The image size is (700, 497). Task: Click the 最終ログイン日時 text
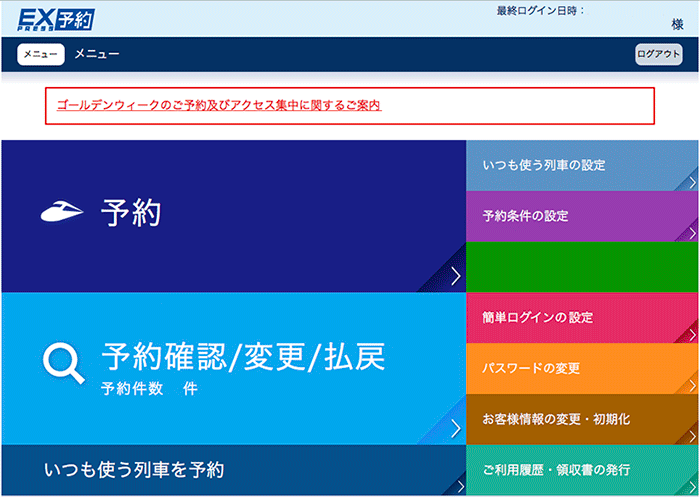point(541,11)
